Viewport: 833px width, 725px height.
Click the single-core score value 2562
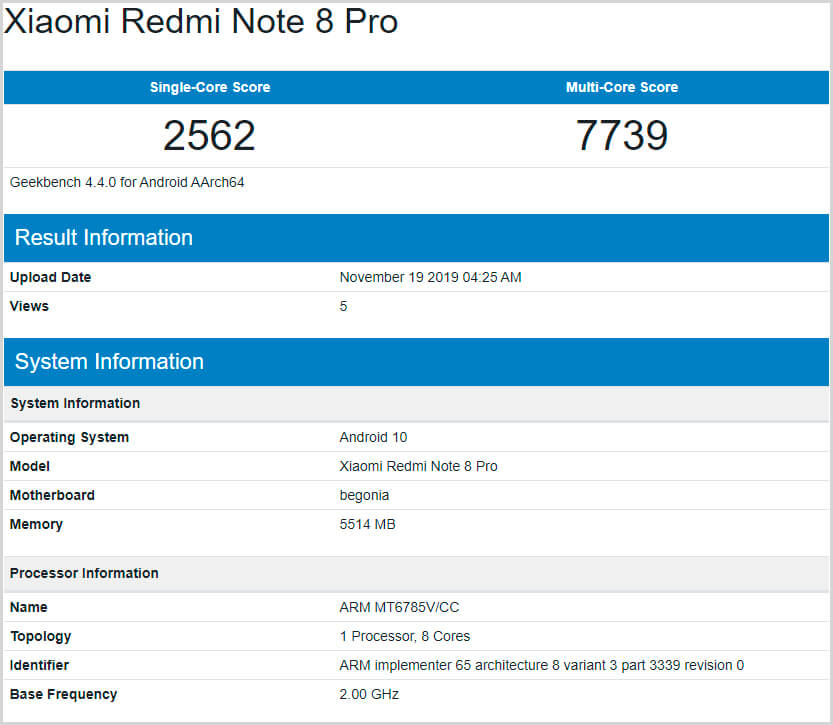(x=209, y=135)
